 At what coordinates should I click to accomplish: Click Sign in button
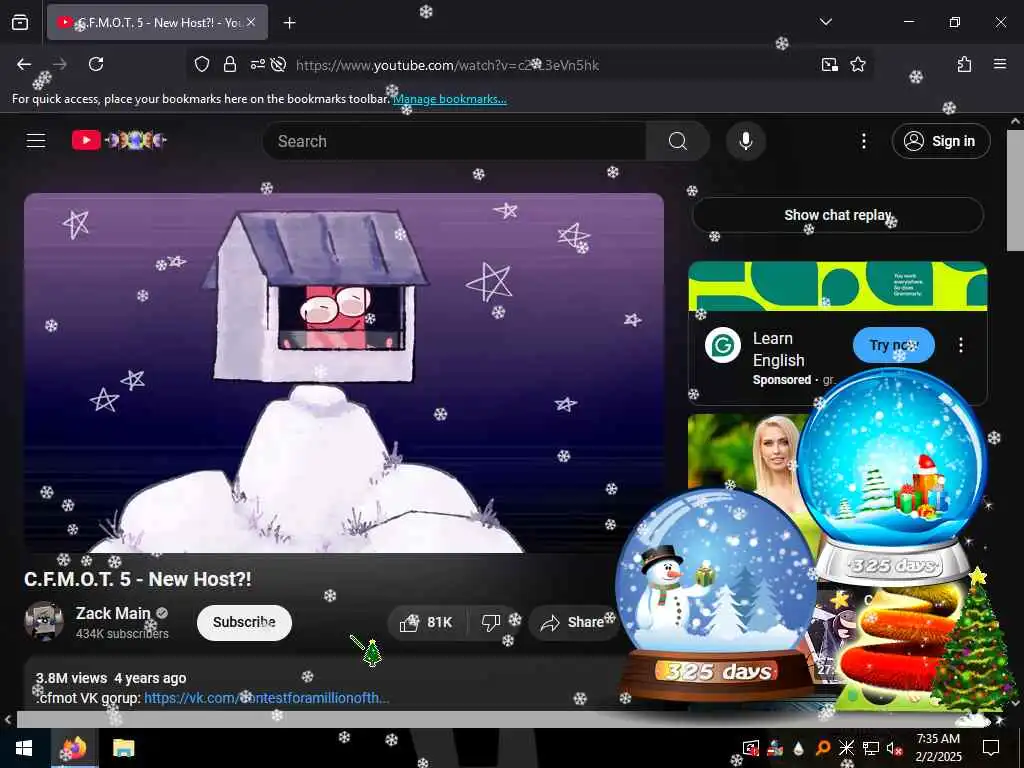tap(941, 141)
